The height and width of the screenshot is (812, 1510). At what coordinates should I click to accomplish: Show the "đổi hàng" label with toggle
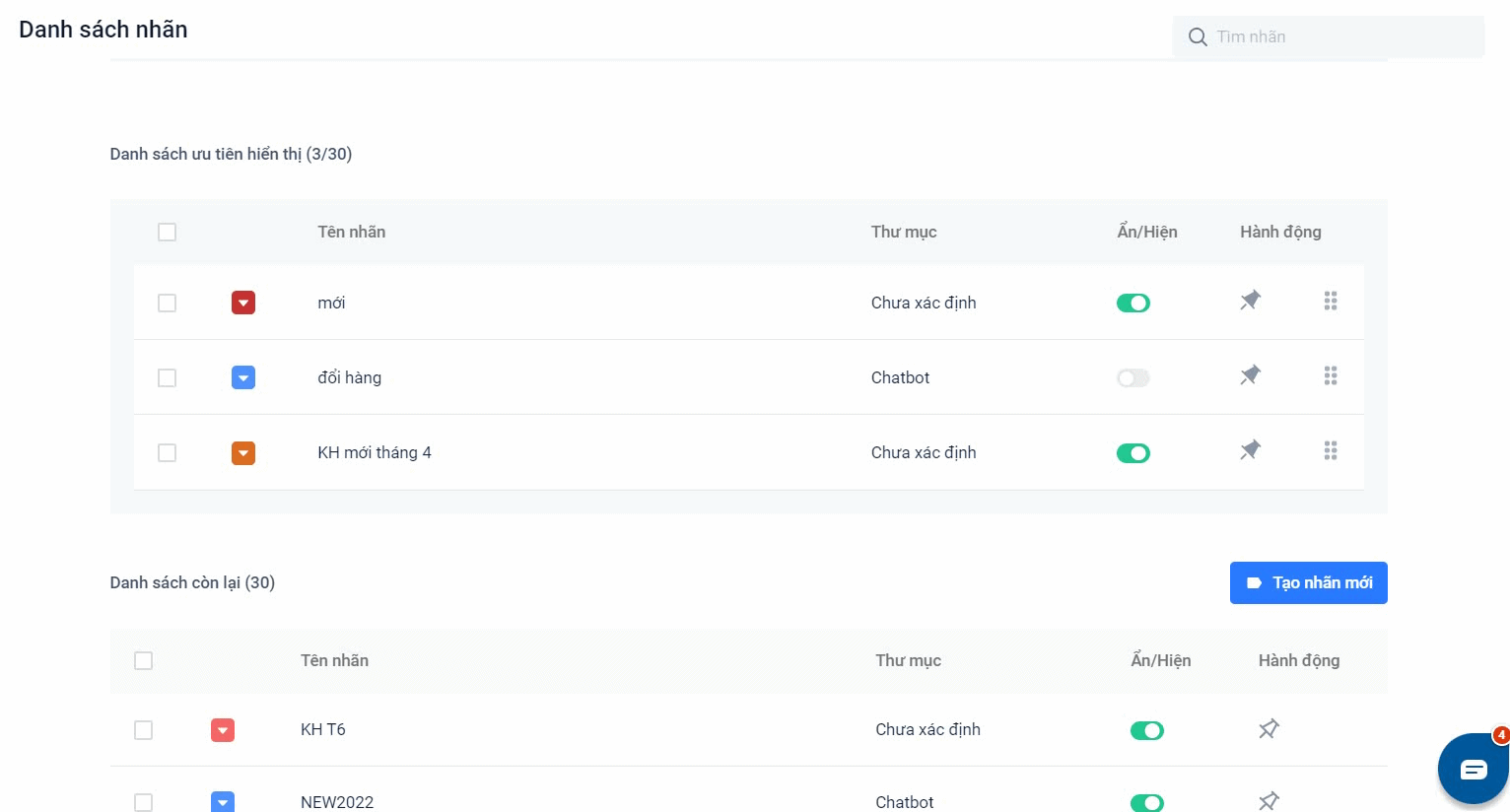(x=1132, y=378)
